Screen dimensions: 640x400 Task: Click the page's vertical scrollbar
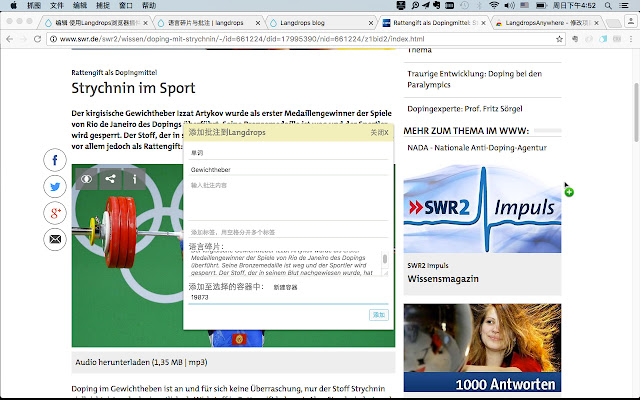(636, 112)
